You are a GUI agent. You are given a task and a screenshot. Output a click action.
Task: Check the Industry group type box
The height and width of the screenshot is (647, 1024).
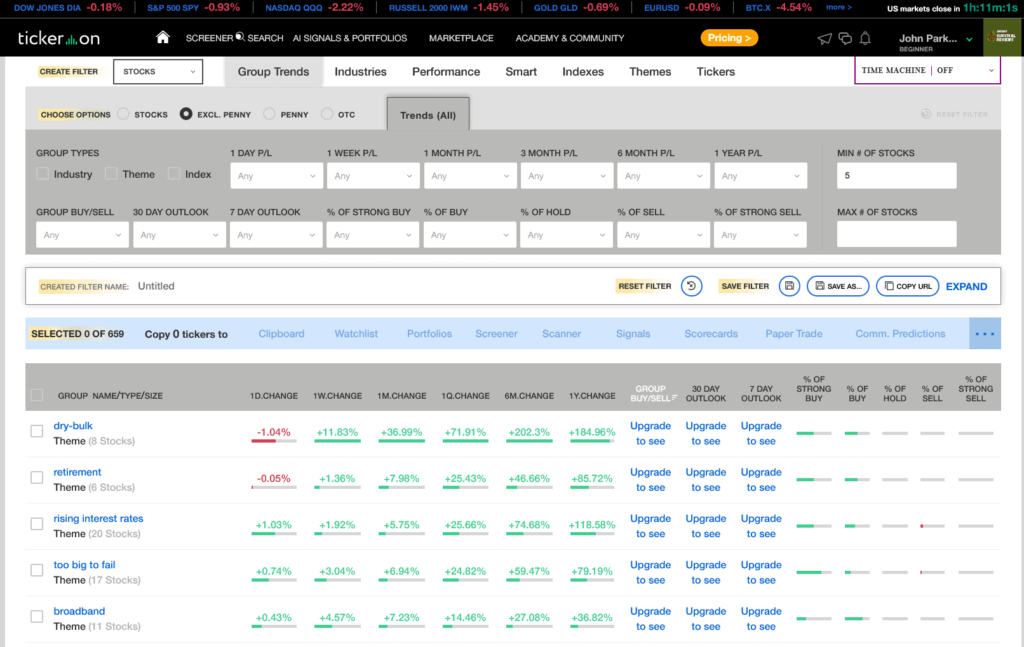point(42,174)
